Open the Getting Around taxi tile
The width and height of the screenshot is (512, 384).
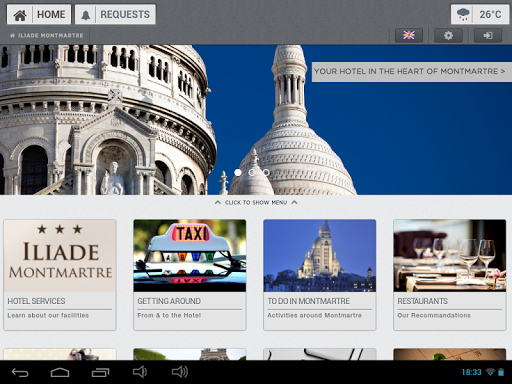190,275
